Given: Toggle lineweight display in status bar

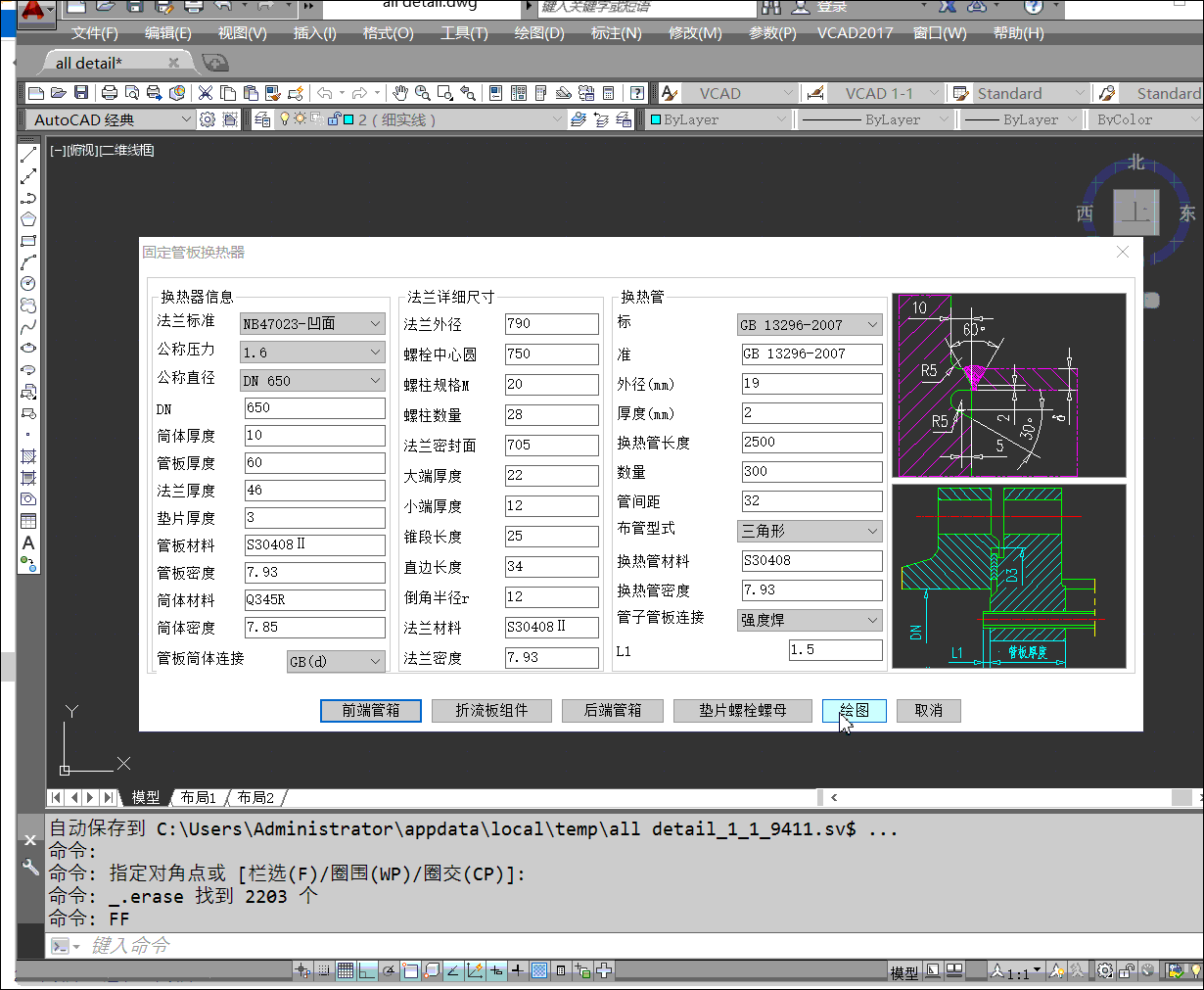Looking at the screenshot, I should pos(518,970).
